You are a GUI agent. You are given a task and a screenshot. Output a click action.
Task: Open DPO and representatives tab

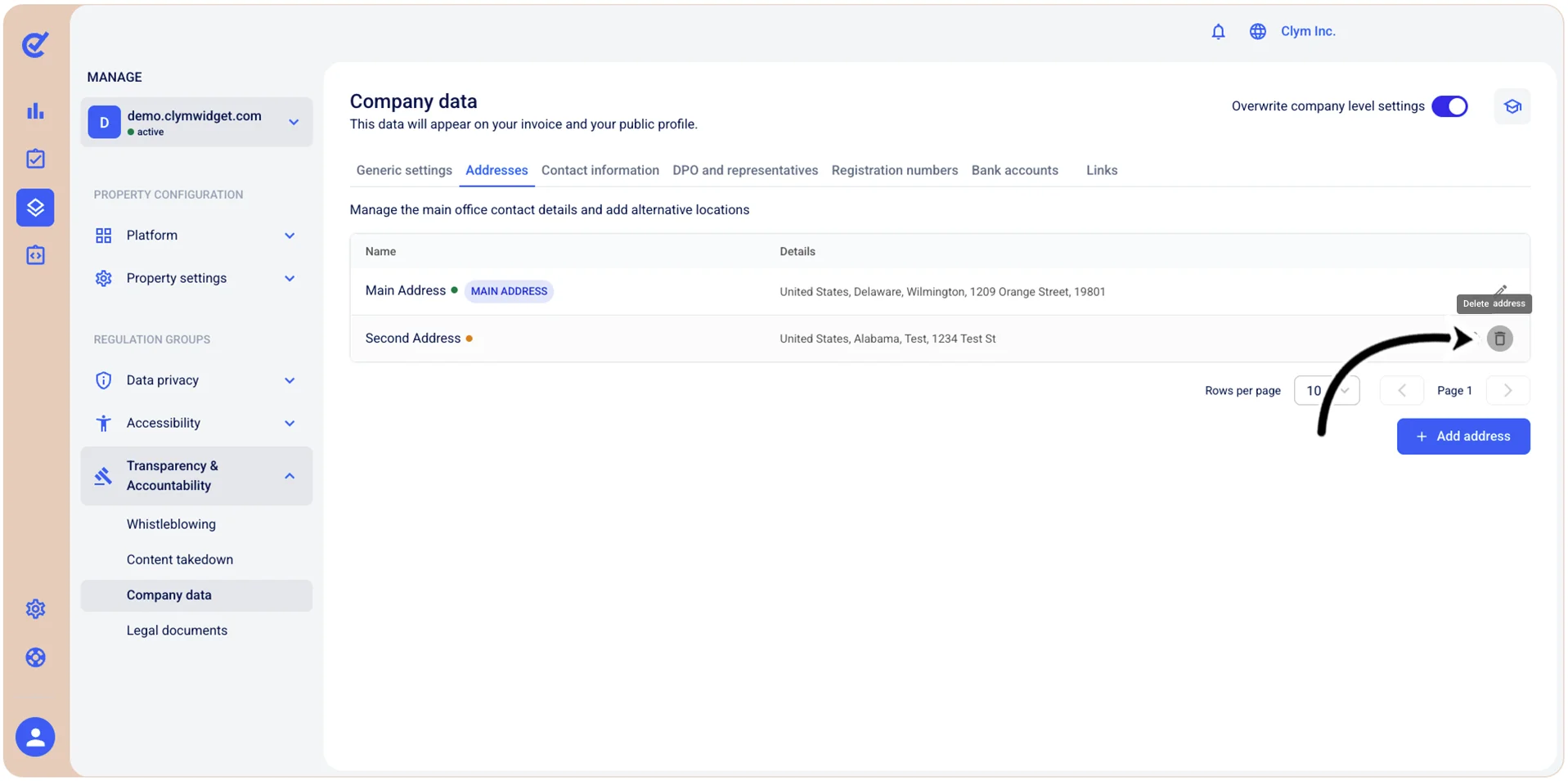[745, 170]
